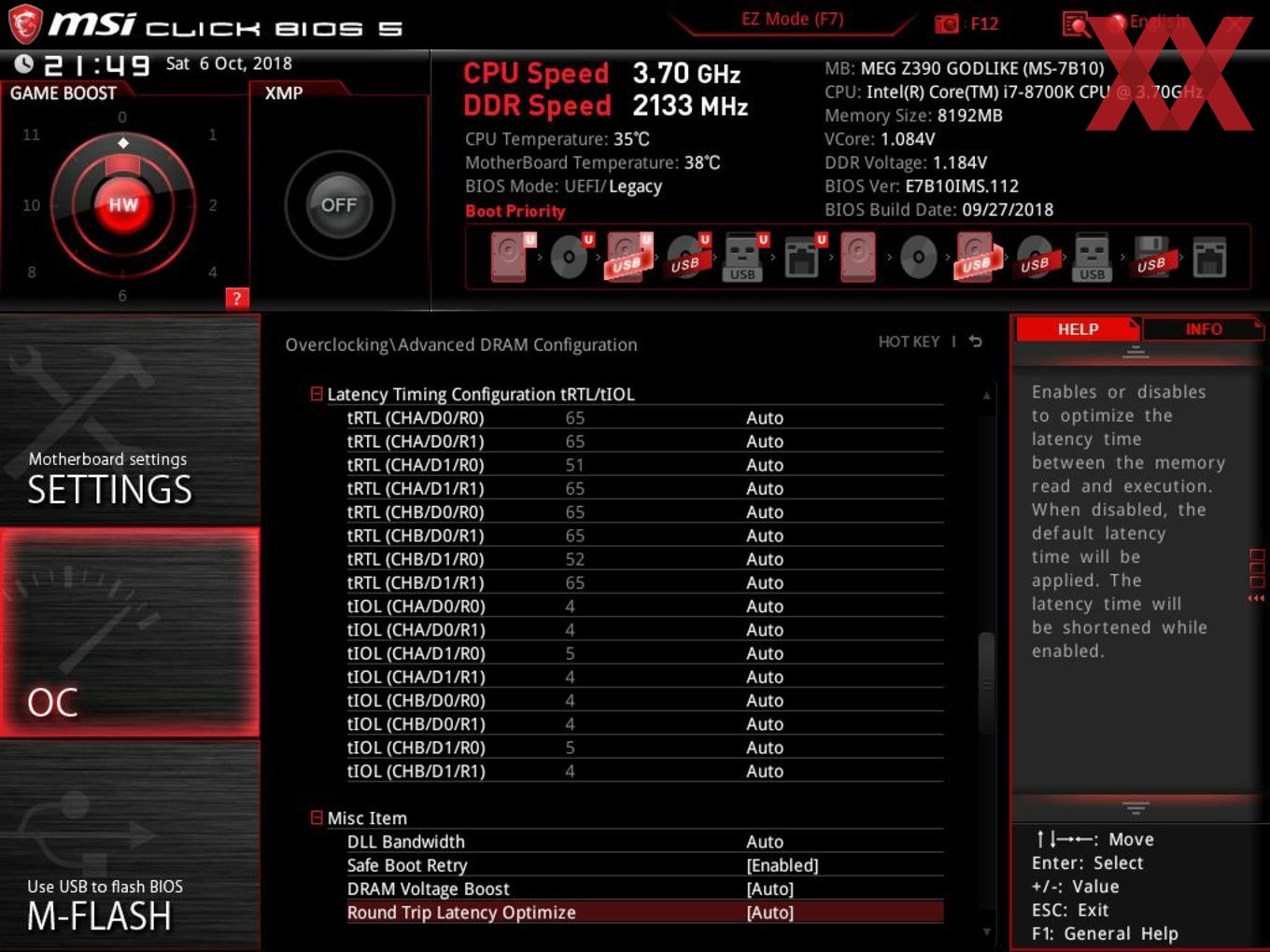
Task: Select UEFI USB key boot icon
Action: 744,257
